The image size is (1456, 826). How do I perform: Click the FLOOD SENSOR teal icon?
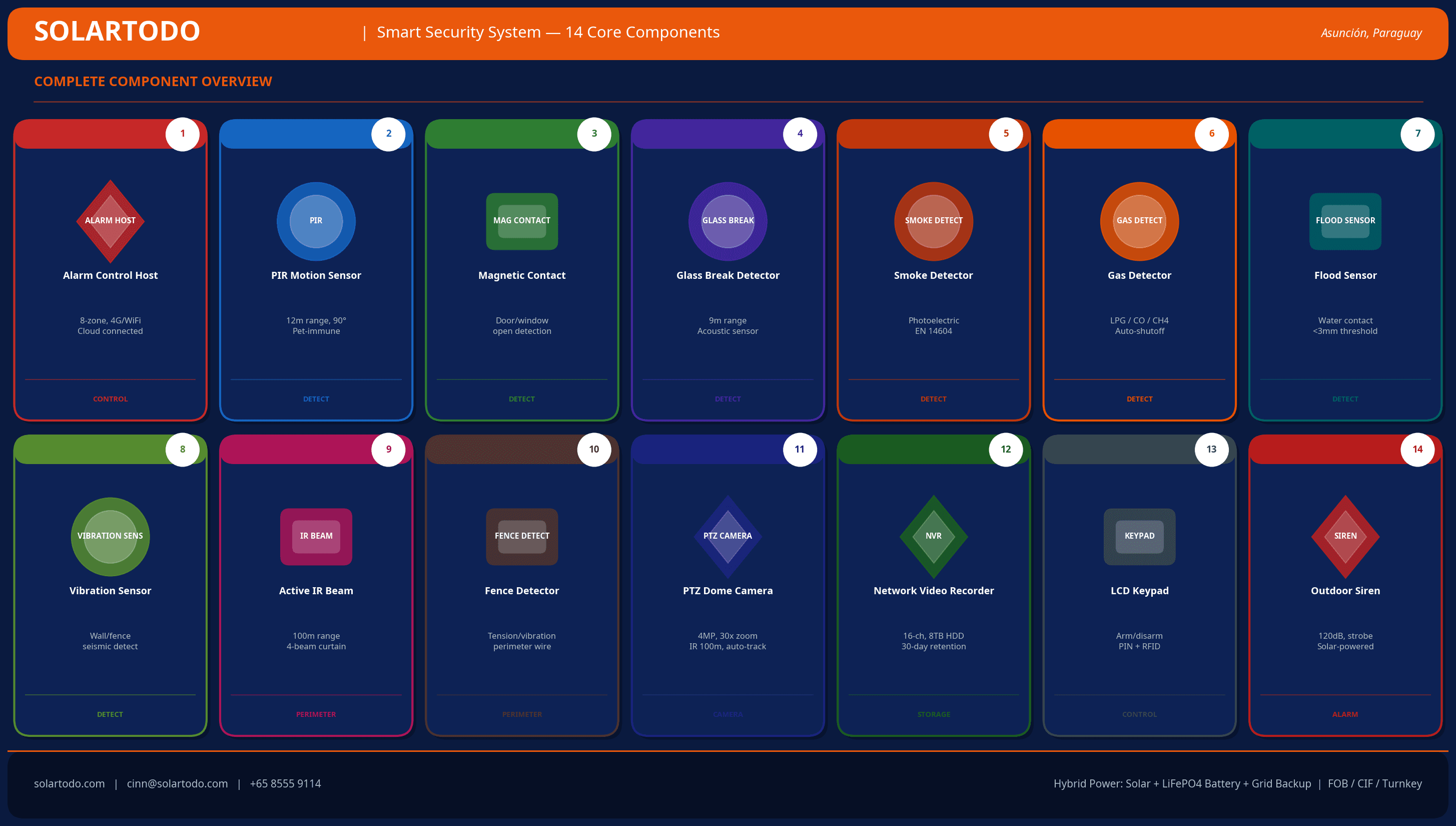click(x=1345, y=221)
